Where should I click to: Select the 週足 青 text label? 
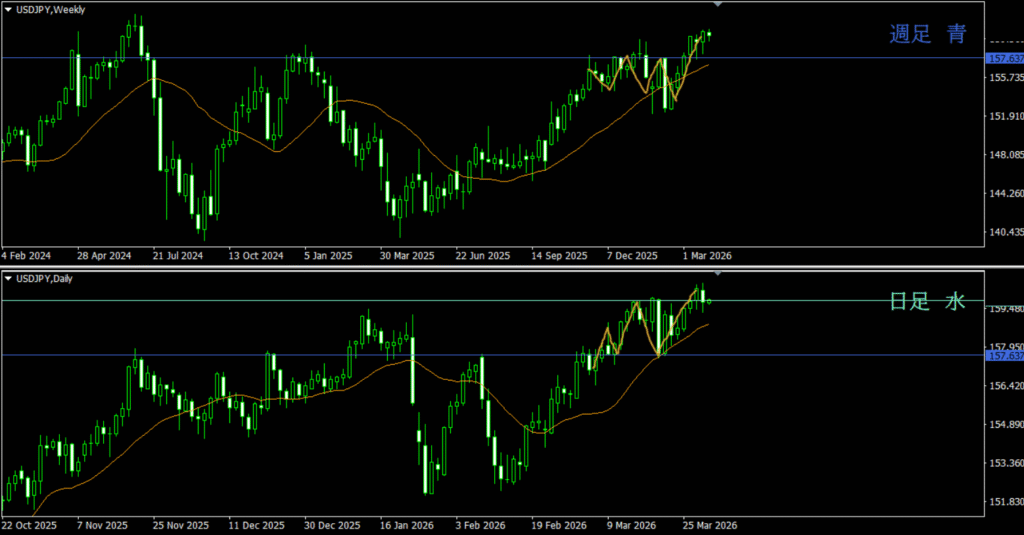928,35
